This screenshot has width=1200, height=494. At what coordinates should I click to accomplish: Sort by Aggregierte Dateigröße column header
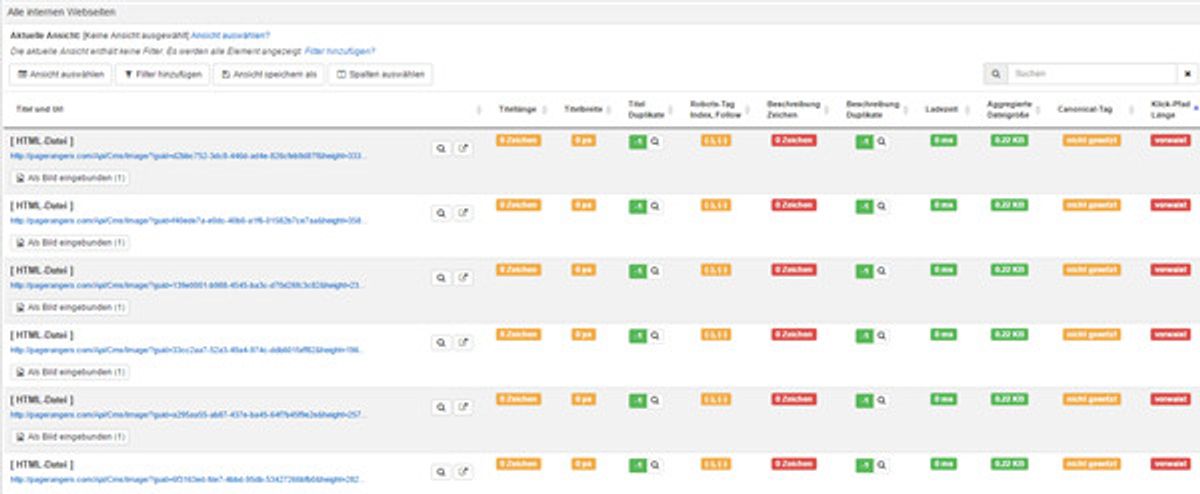(x=1010, y=109)
